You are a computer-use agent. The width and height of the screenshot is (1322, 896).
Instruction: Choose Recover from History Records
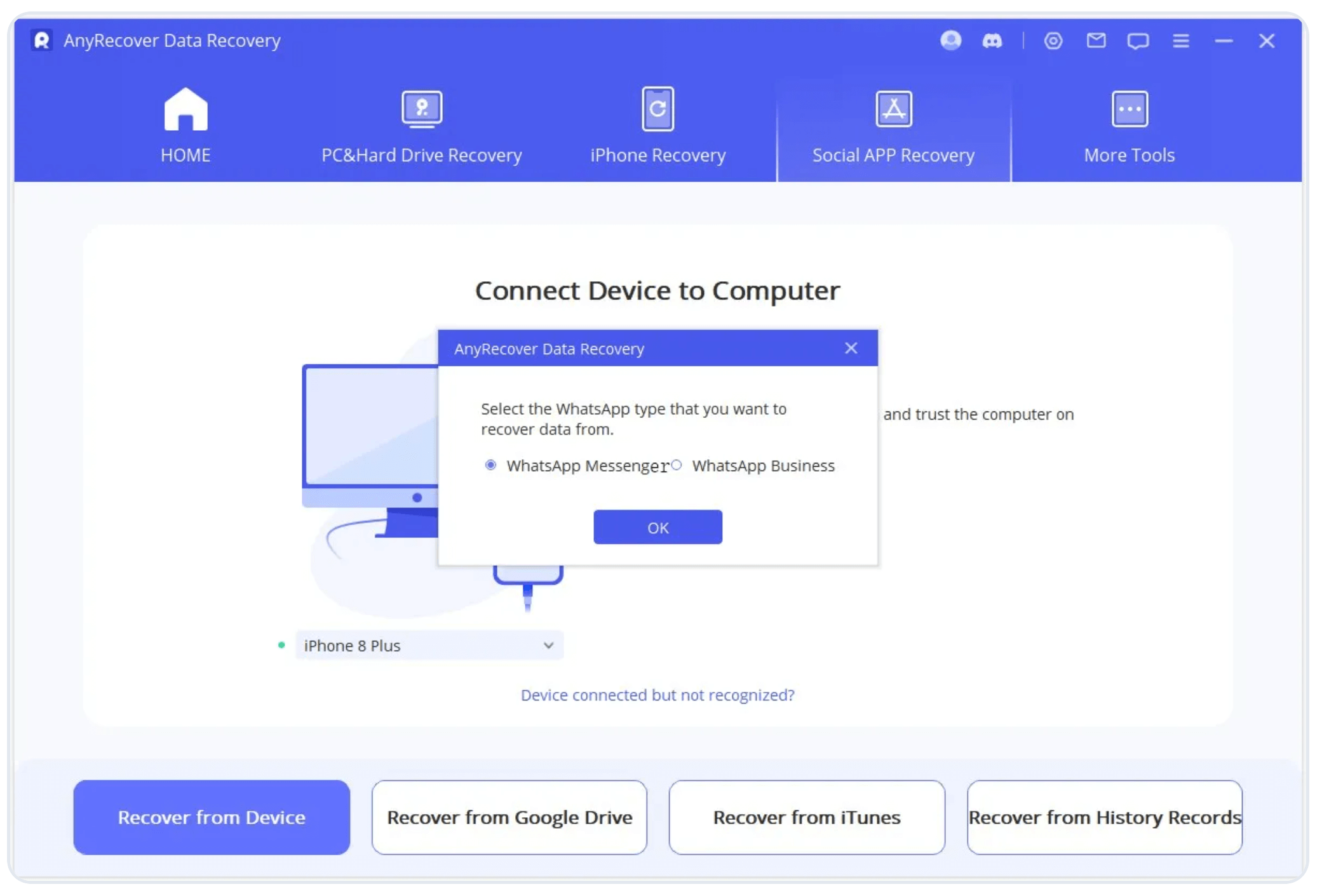pos(1104,817)
